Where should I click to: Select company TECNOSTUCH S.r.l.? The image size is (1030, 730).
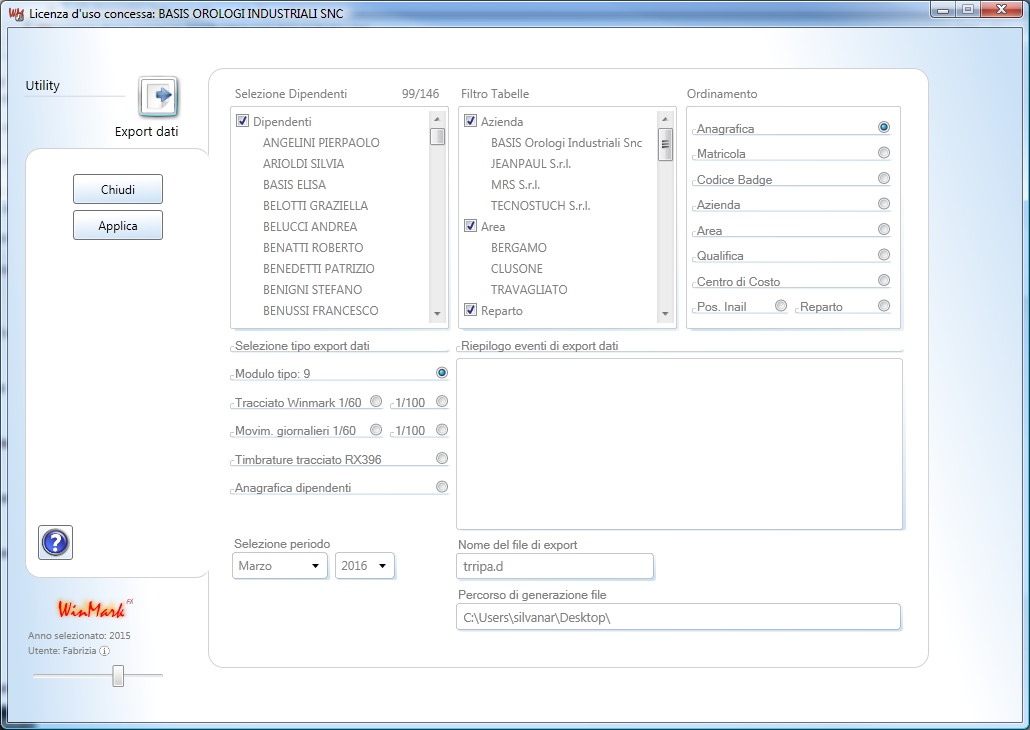[x=541, y=206]
